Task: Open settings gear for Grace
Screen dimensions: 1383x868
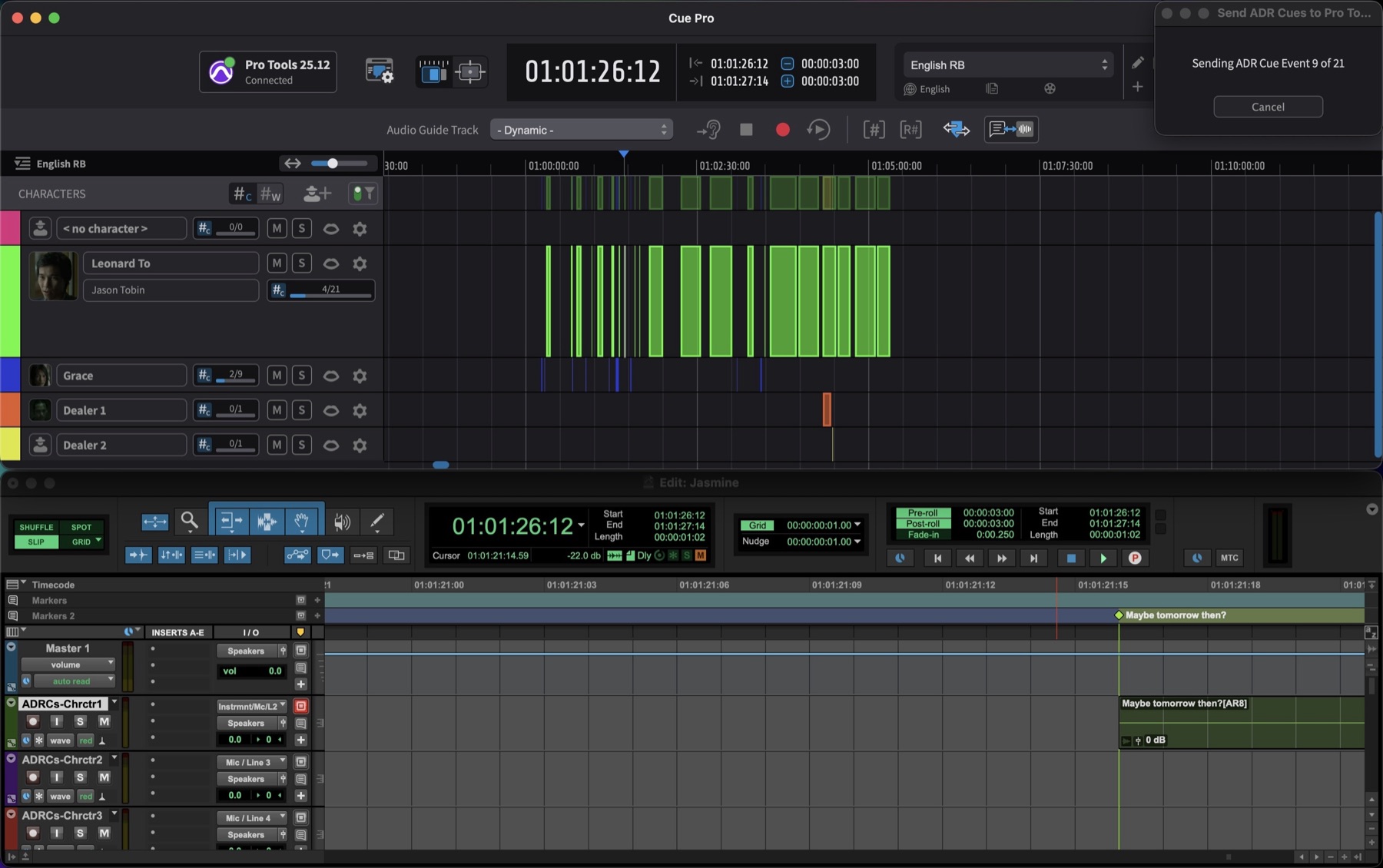Action: 360,376
